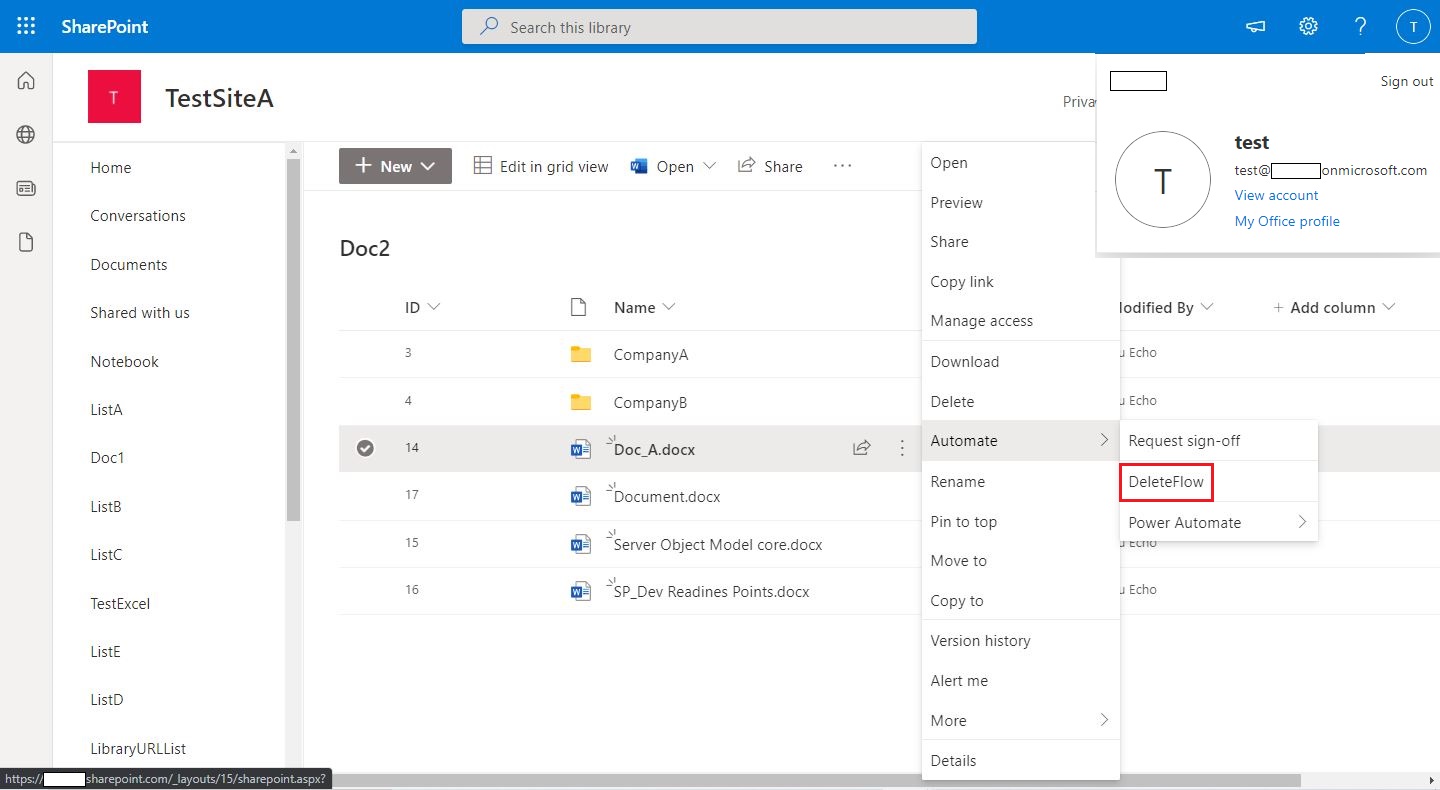This screenshot has height=790, width=1440.
Task: Open the news icon in left rail
Action: 26,188
